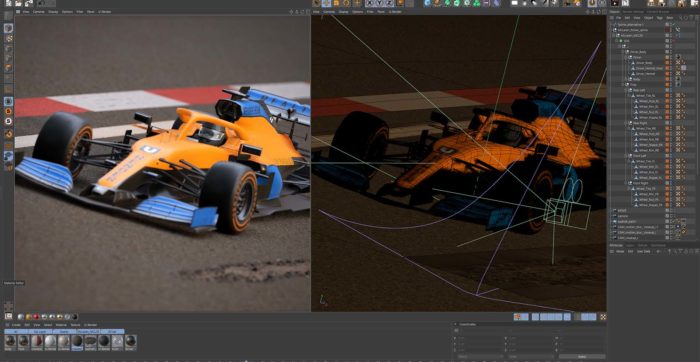Click orange layer color of Driver_Helmet row
Viewport: 700px width, 362px height.
click(x=667, y=74)
